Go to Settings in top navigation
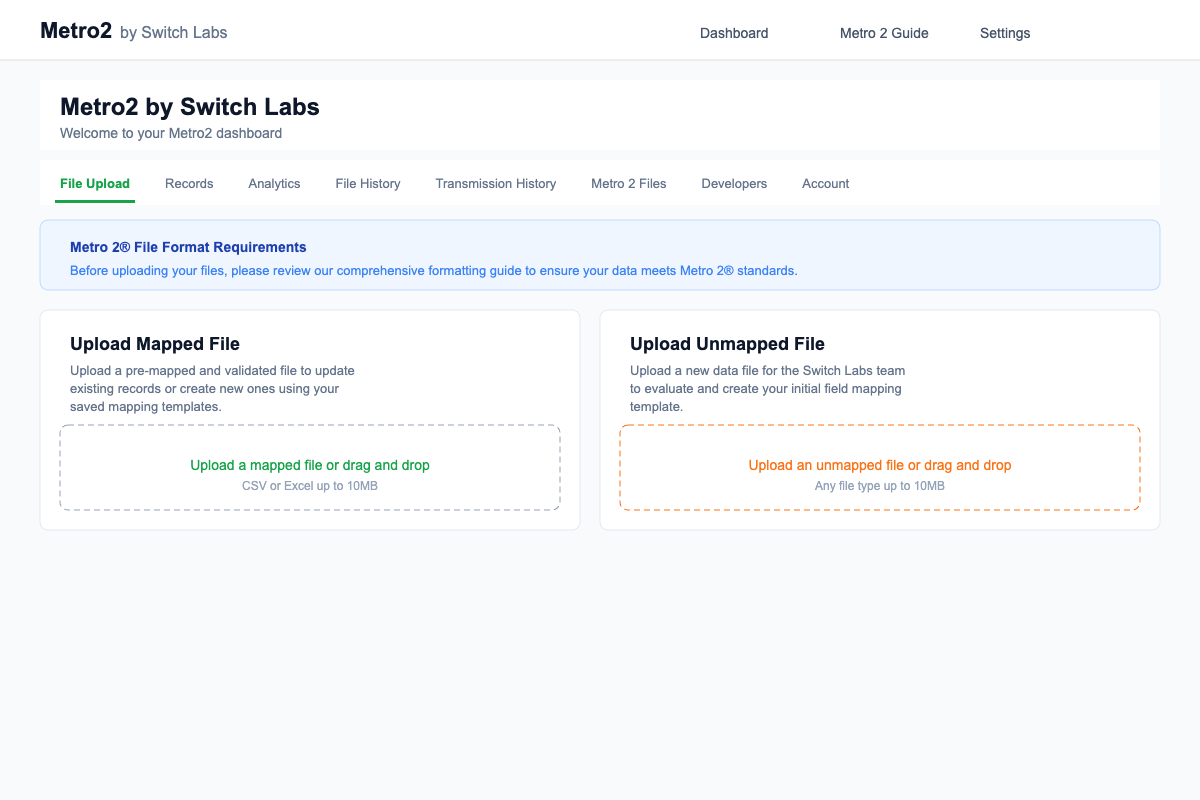The image size is (1200, 800). click(1005, 33)
